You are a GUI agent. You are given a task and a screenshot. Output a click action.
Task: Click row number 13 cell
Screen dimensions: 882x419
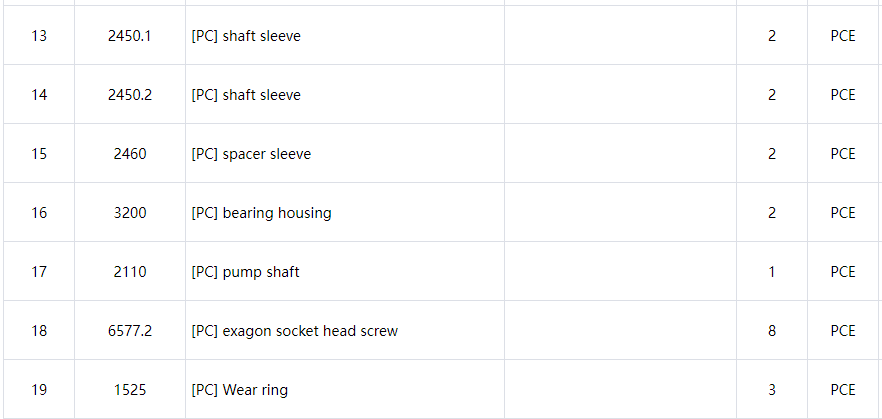click(39, 35)
